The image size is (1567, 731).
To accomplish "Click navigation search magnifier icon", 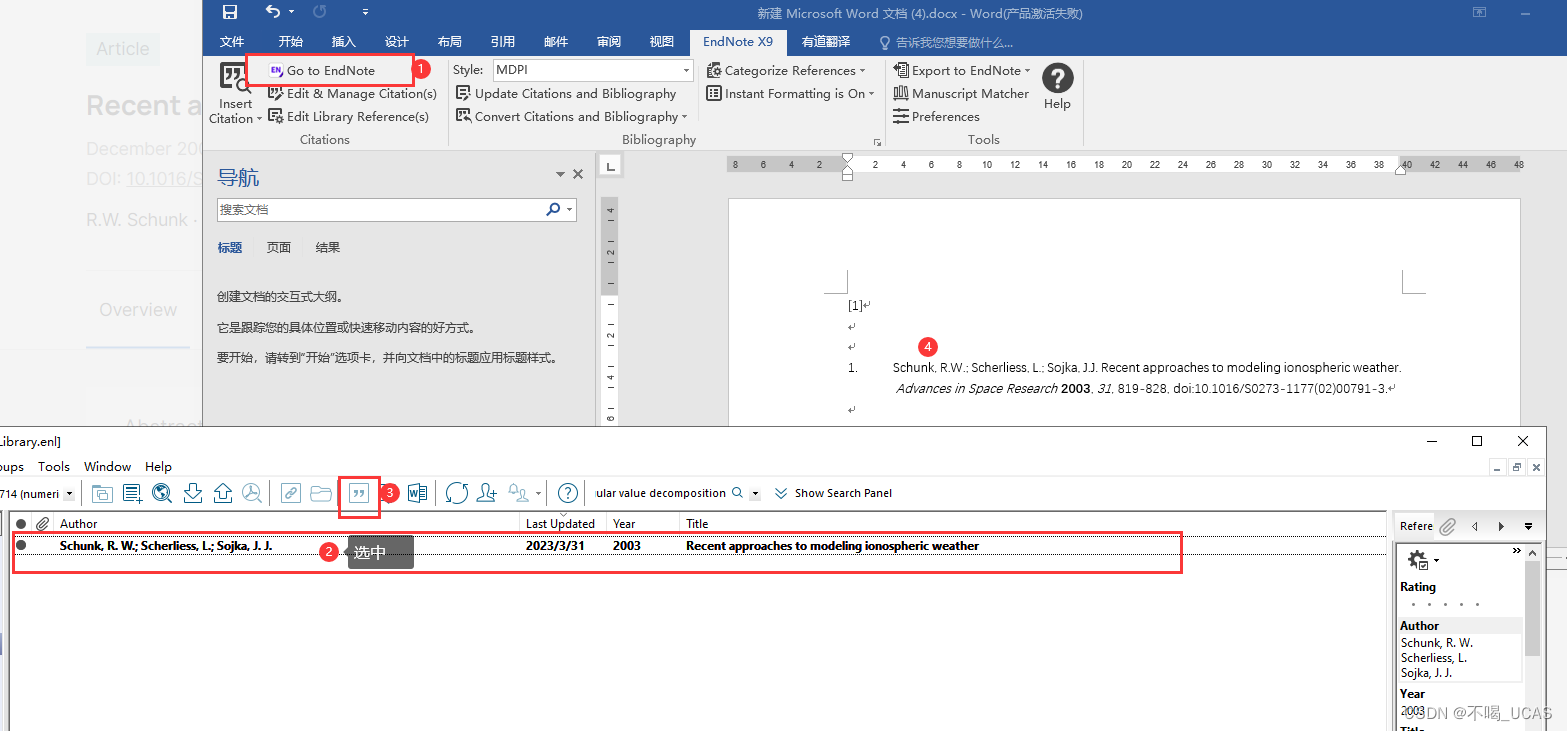I will (x=553, y=210).
